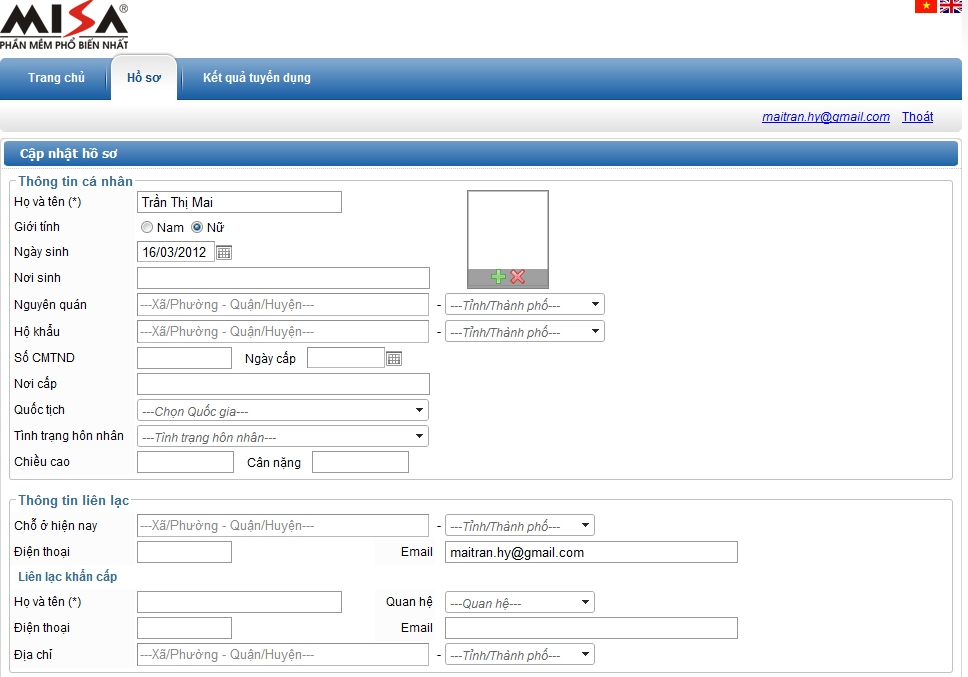Open the Tình trạng hôn nhân dropdown

(282, 437)
